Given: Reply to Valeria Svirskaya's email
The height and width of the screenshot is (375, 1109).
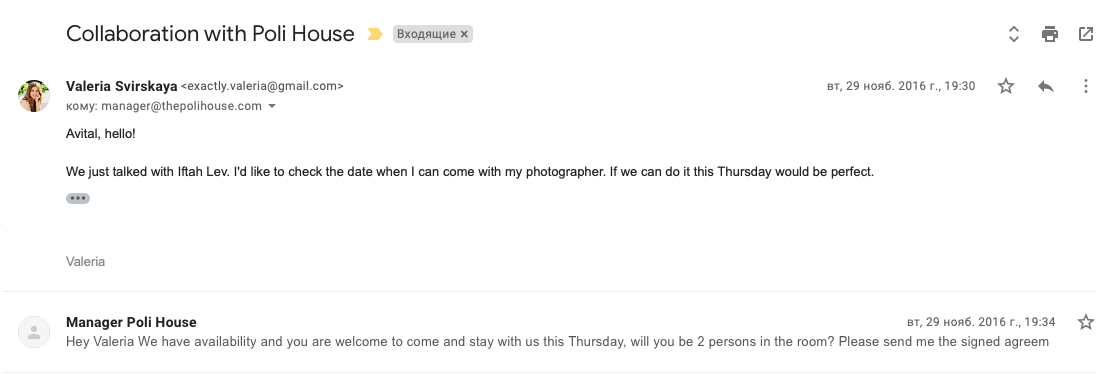Looking at the screenshot, I should [x=1046, y=86].
